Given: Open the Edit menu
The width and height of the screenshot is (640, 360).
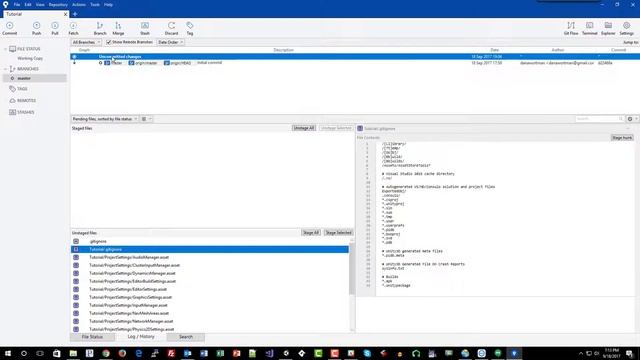Looking at the screenshot, I should click(x=28, y=4).
